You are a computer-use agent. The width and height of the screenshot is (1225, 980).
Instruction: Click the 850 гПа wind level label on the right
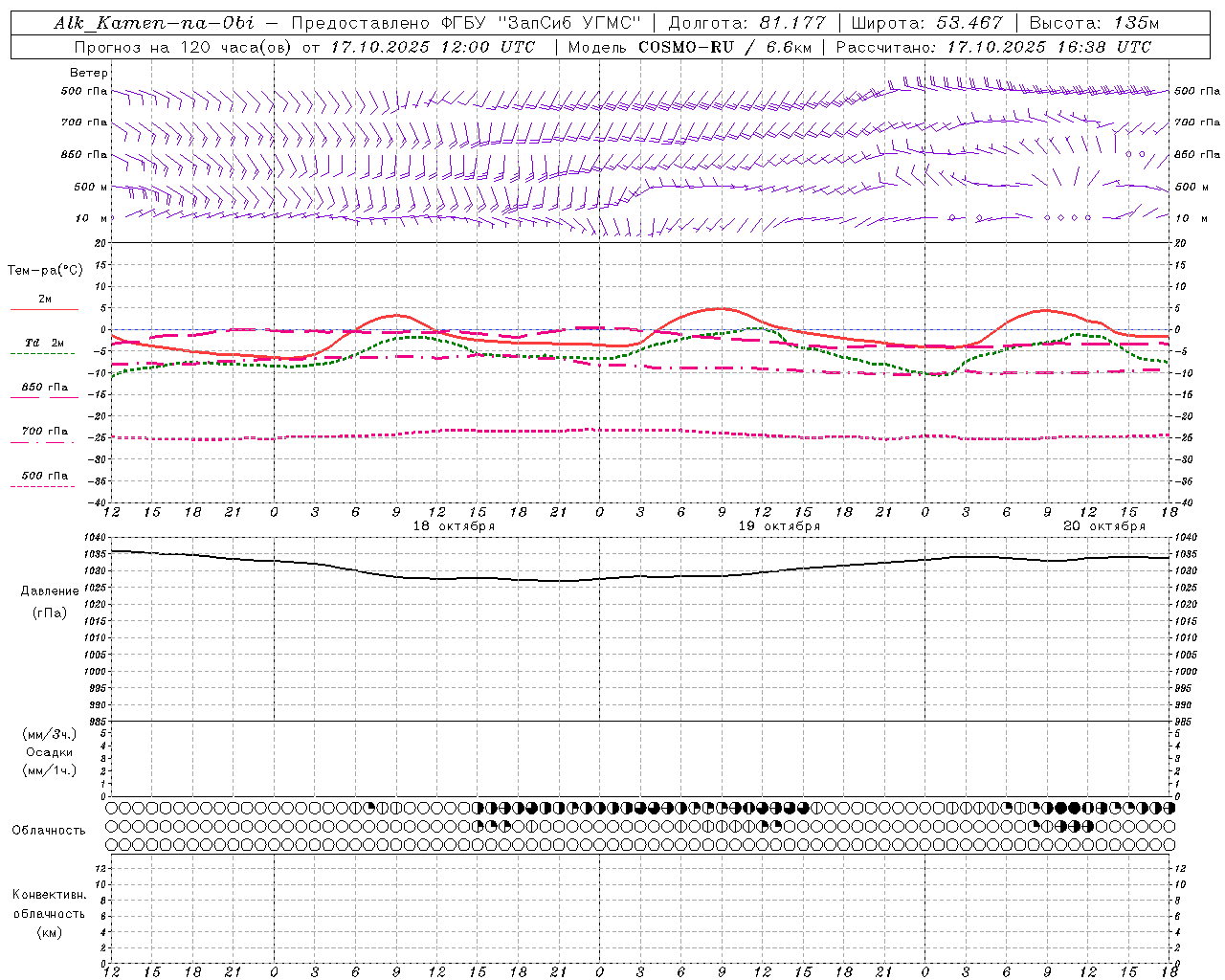tap(1197, 154)
